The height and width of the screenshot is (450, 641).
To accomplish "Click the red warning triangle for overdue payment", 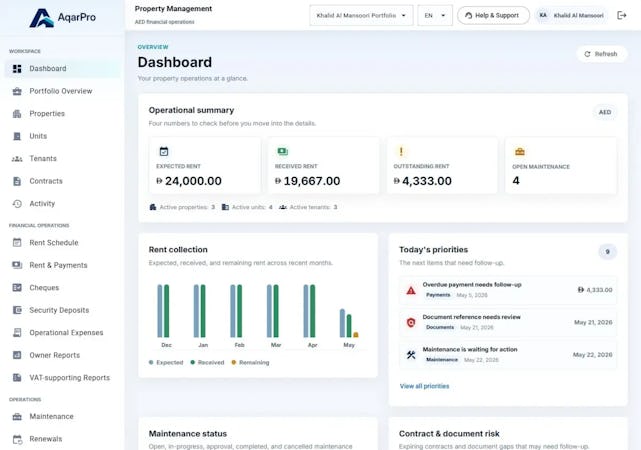I will 411,291.
